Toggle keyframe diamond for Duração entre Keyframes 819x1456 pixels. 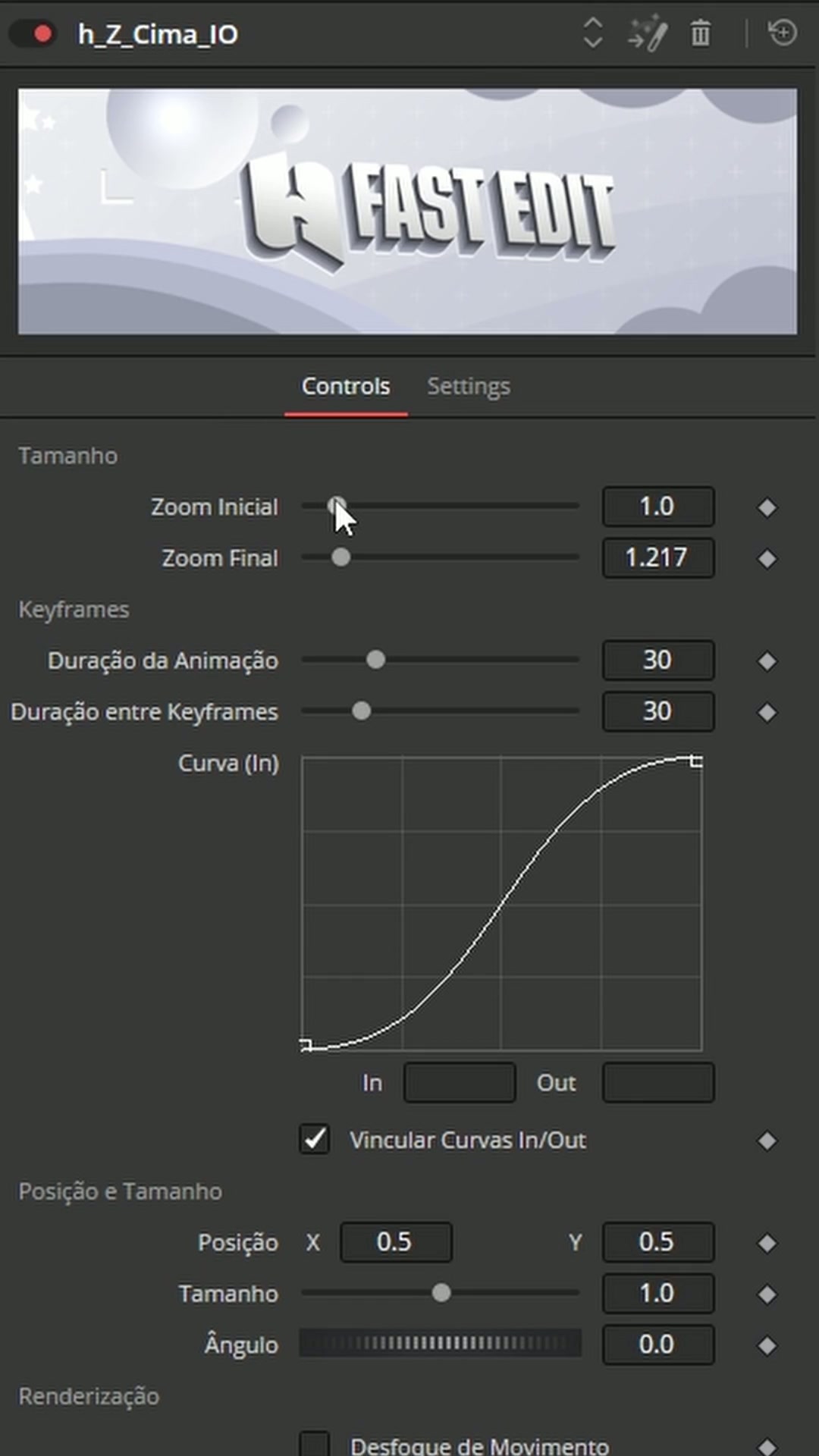pyautogui.click(x=767, y=713)
